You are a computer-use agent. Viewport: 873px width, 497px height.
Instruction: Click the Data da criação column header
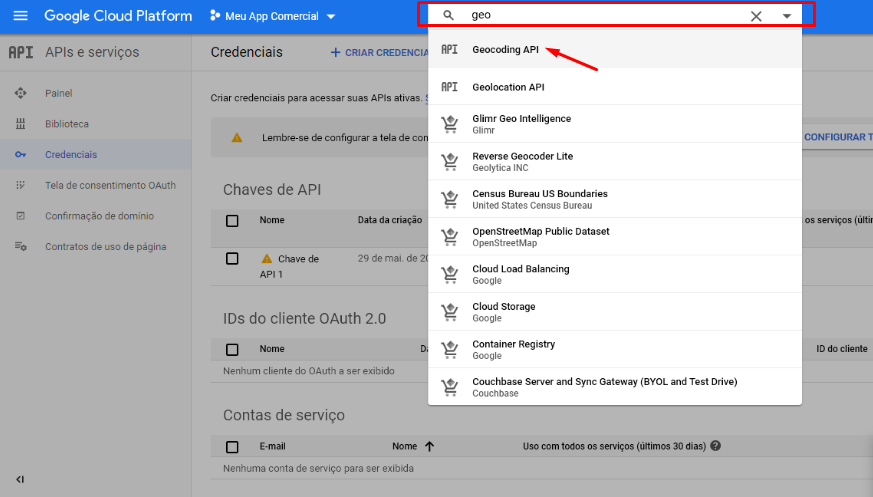[x=390, y=220]
